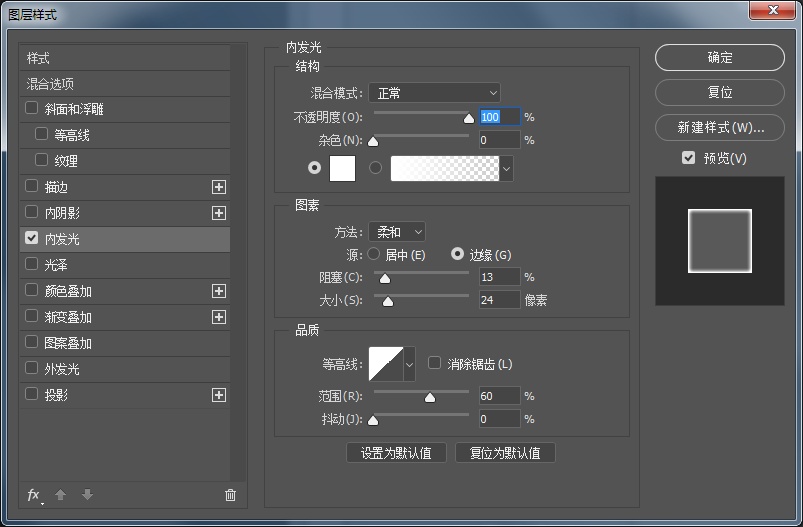This screenshot has height=527, width=803.
Task: Click the style preview thumbnail
Action: click(720, 241)
